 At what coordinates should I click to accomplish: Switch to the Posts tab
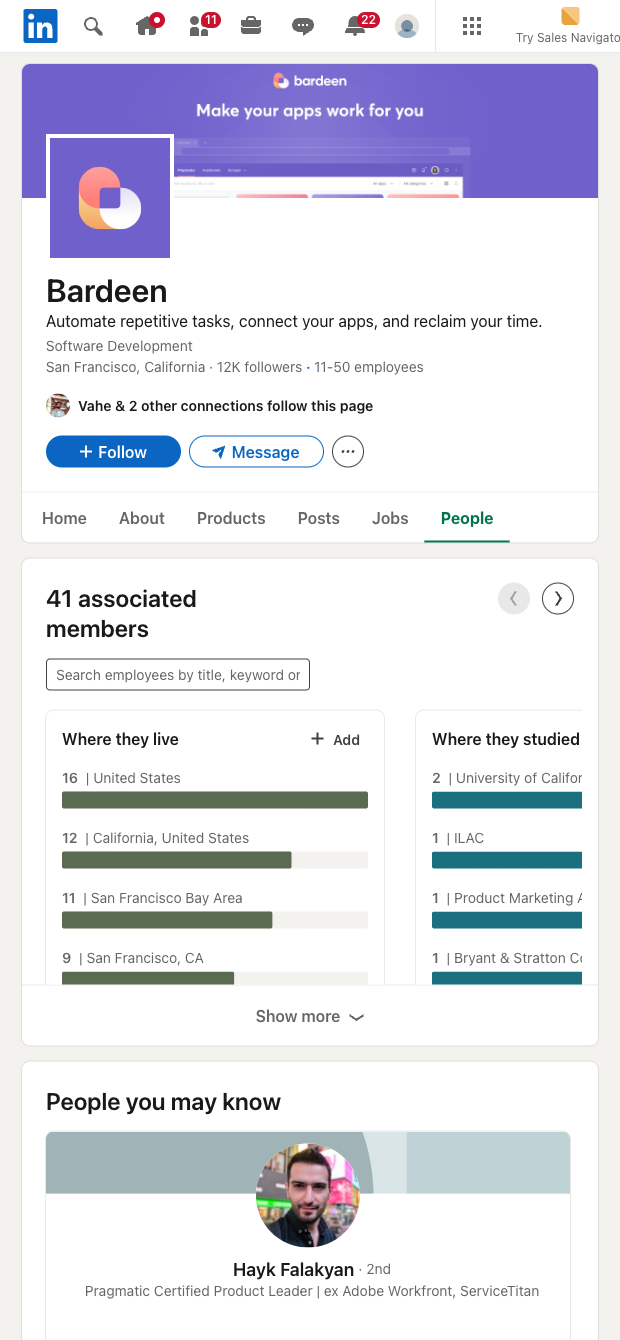click(x=319, y=518)
